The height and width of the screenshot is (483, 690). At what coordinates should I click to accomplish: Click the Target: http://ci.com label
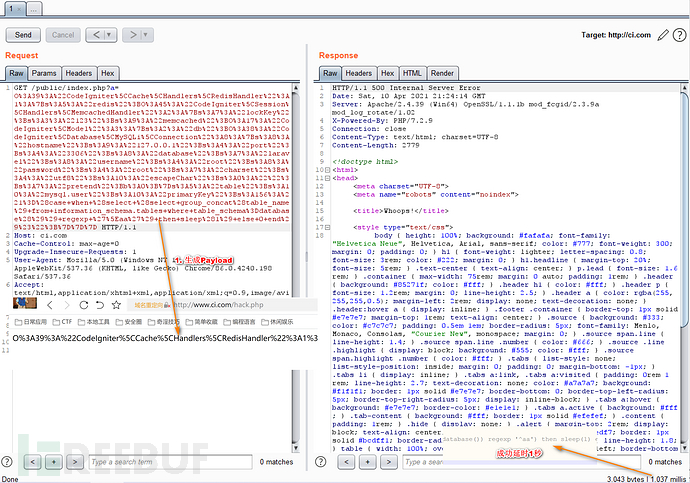(x=616, y=35)
